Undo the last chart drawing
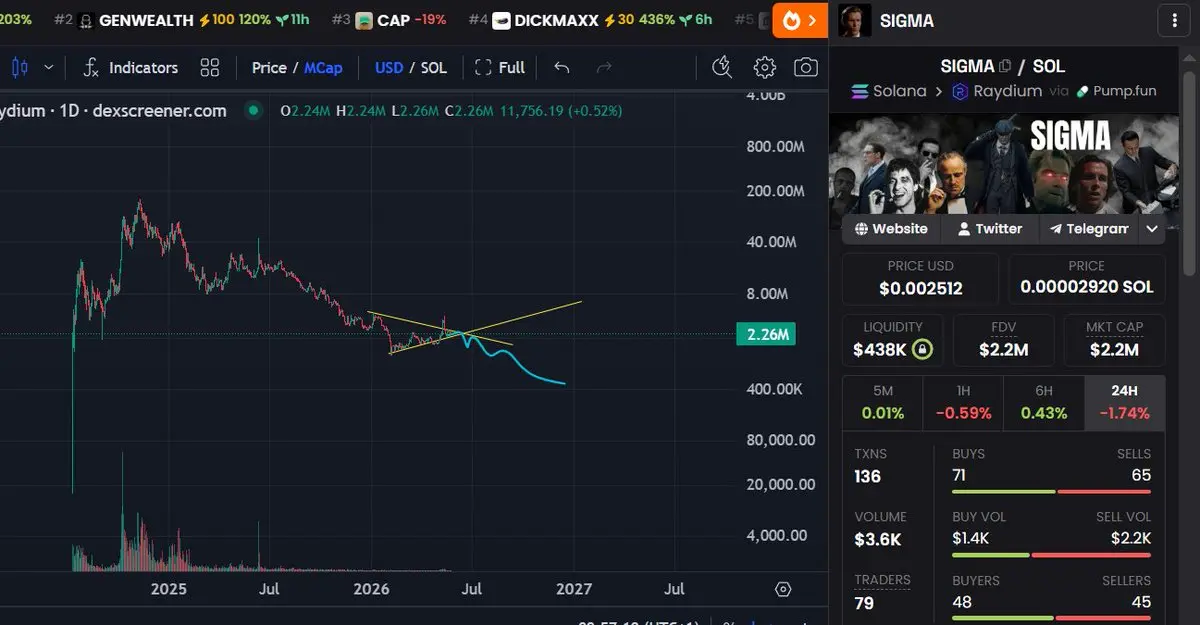 pyautogui.click(x=562, y=67)
